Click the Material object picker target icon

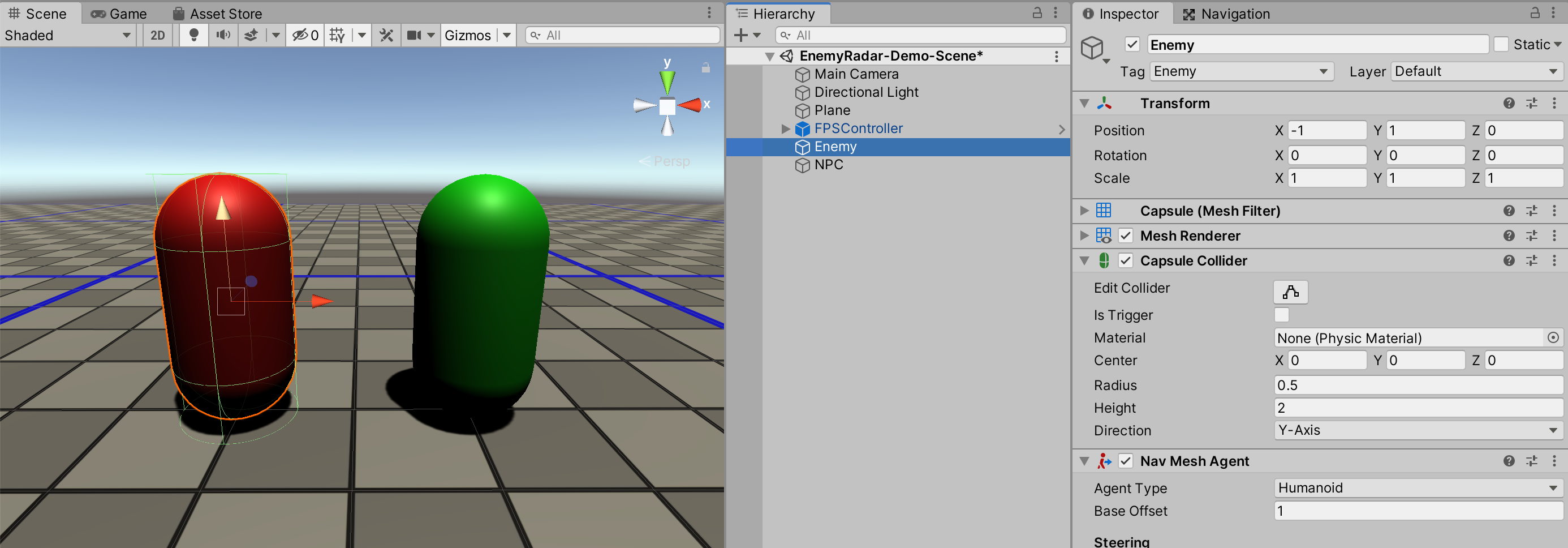coord(1554,338)
